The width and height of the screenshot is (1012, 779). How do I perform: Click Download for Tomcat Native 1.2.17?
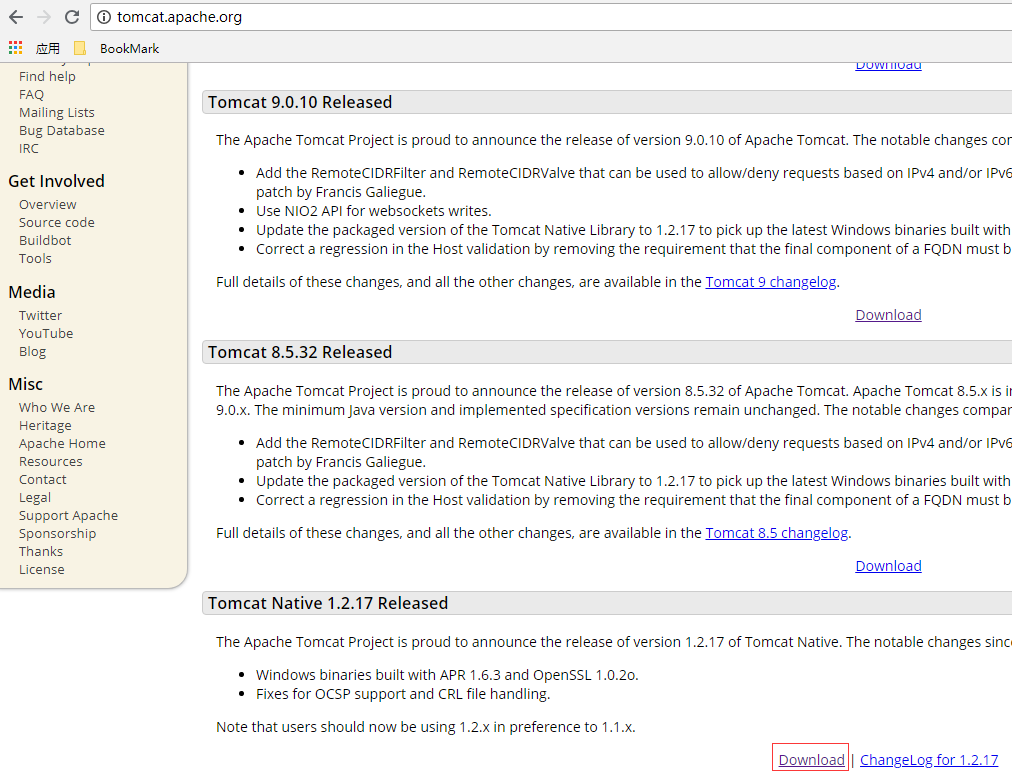coord(811,760)
